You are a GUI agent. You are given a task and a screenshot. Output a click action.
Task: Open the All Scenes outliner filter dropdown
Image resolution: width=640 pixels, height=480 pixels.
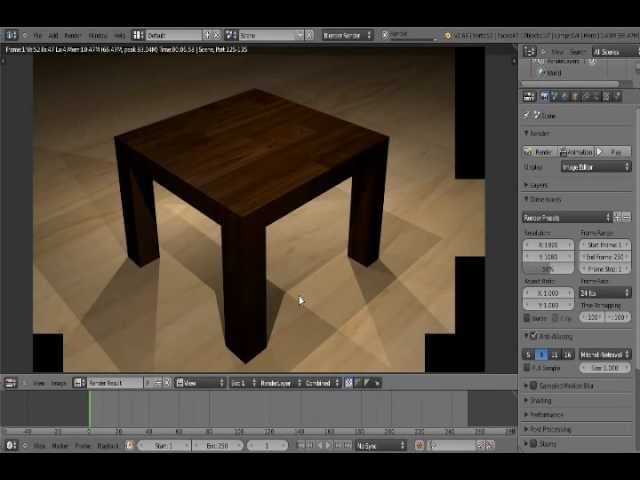(x=614, y=52)
